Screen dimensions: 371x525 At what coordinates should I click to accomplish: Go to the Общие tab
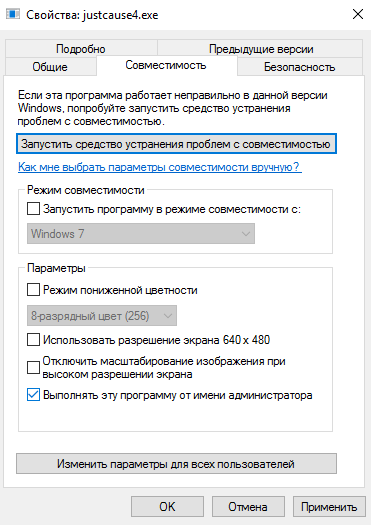point(50,67)
